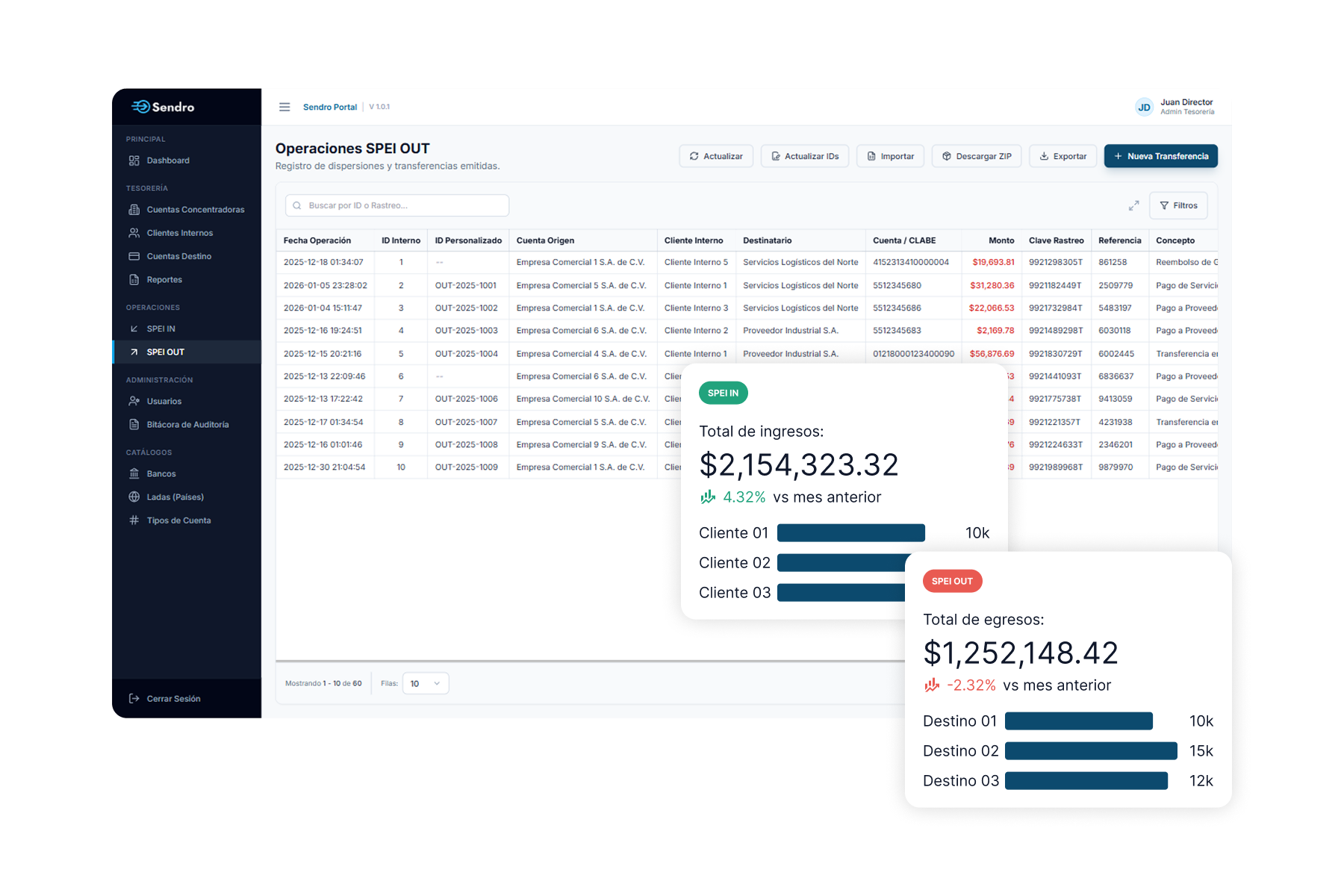The height and width of the screenshot is (896, 1344).
Task: Open Cuentas Concentradoras in sidebar
Action: (x=195, y=210)
